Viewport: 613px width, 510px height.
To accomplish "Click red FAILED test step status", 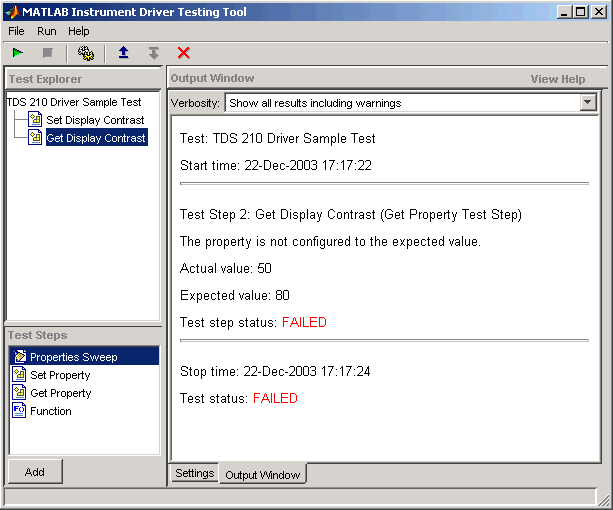I will [304, 322].
